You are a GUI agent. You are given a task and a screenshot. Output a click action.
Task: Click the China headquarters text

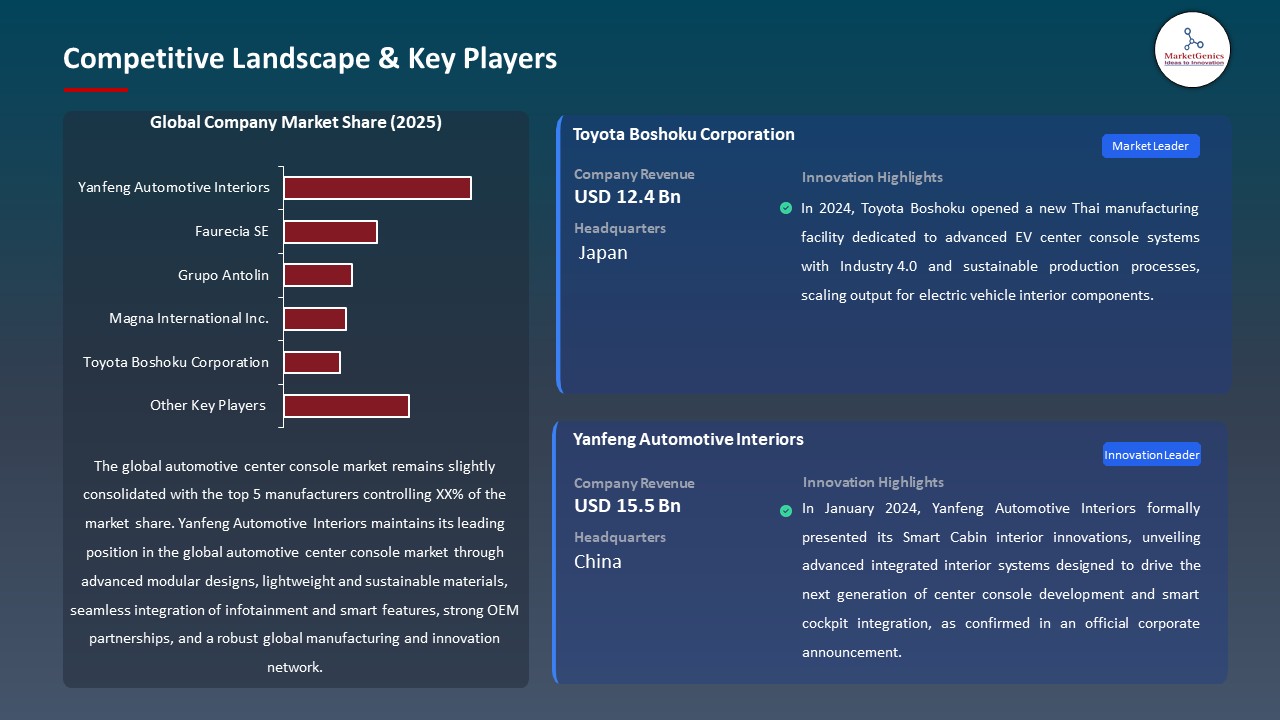[x=598, y=562]
